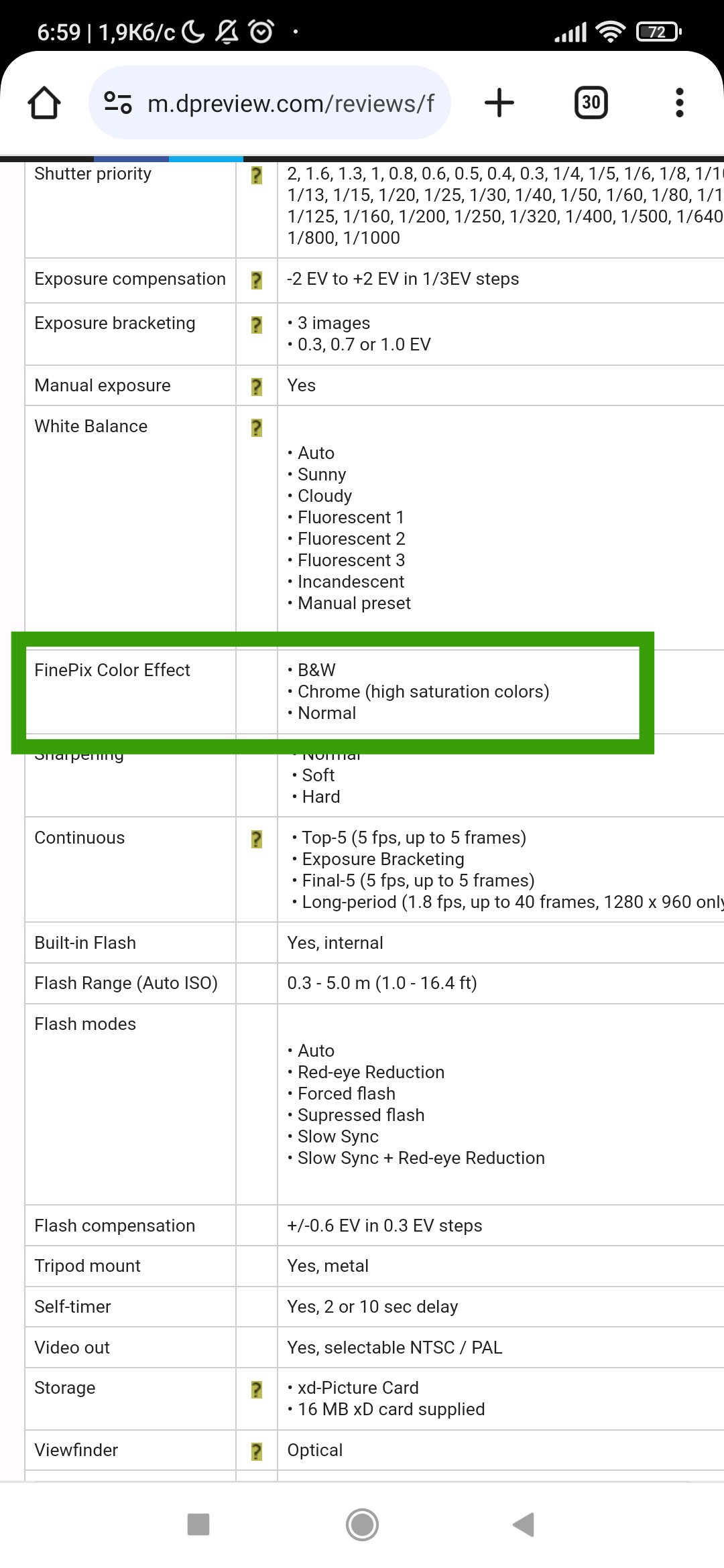This screenshot has width=724, height=1568.
Task: Tap the Android back navigation button
Action: coord(523,1524)
